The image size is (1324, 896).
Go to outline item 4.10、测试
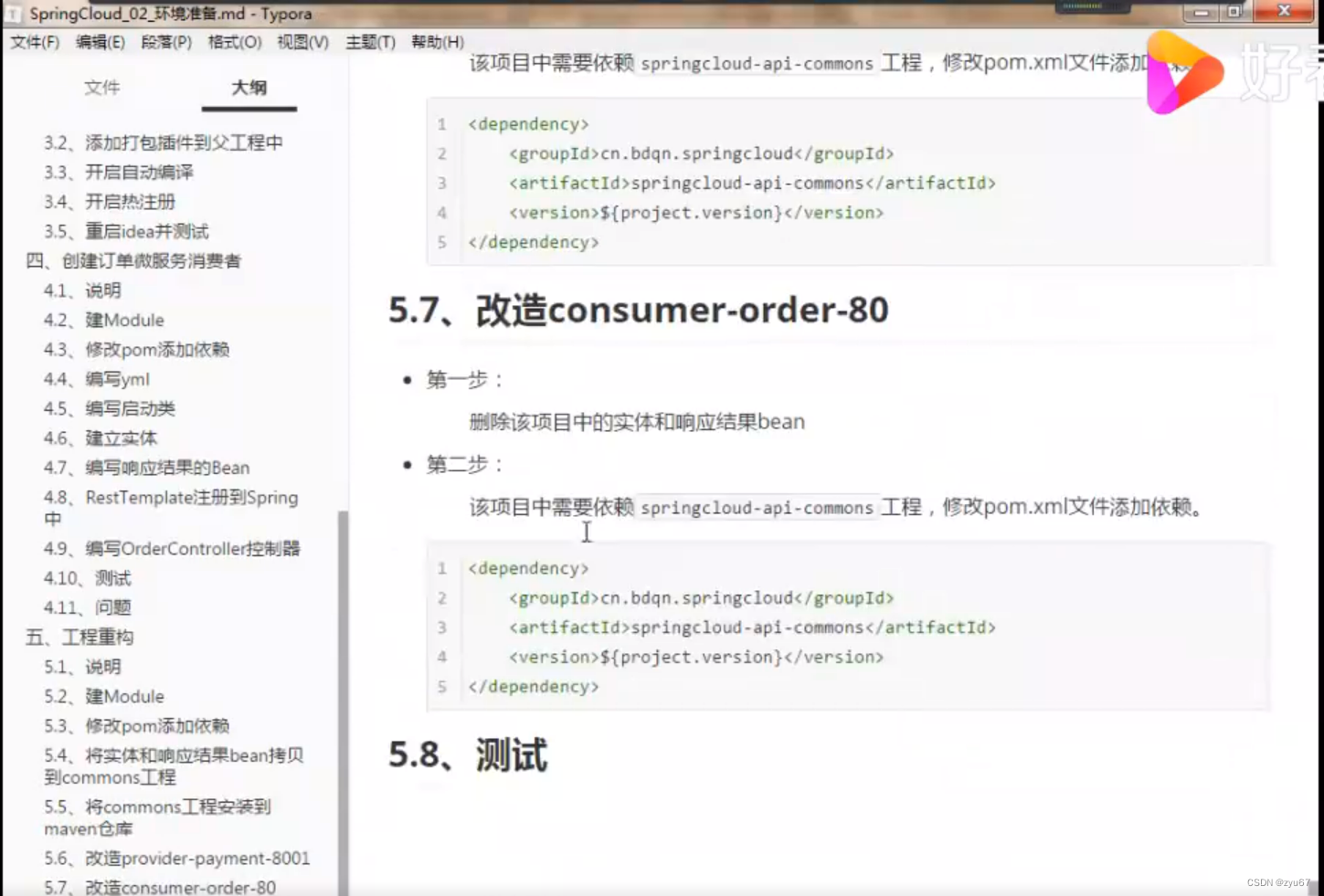point(88,578)
